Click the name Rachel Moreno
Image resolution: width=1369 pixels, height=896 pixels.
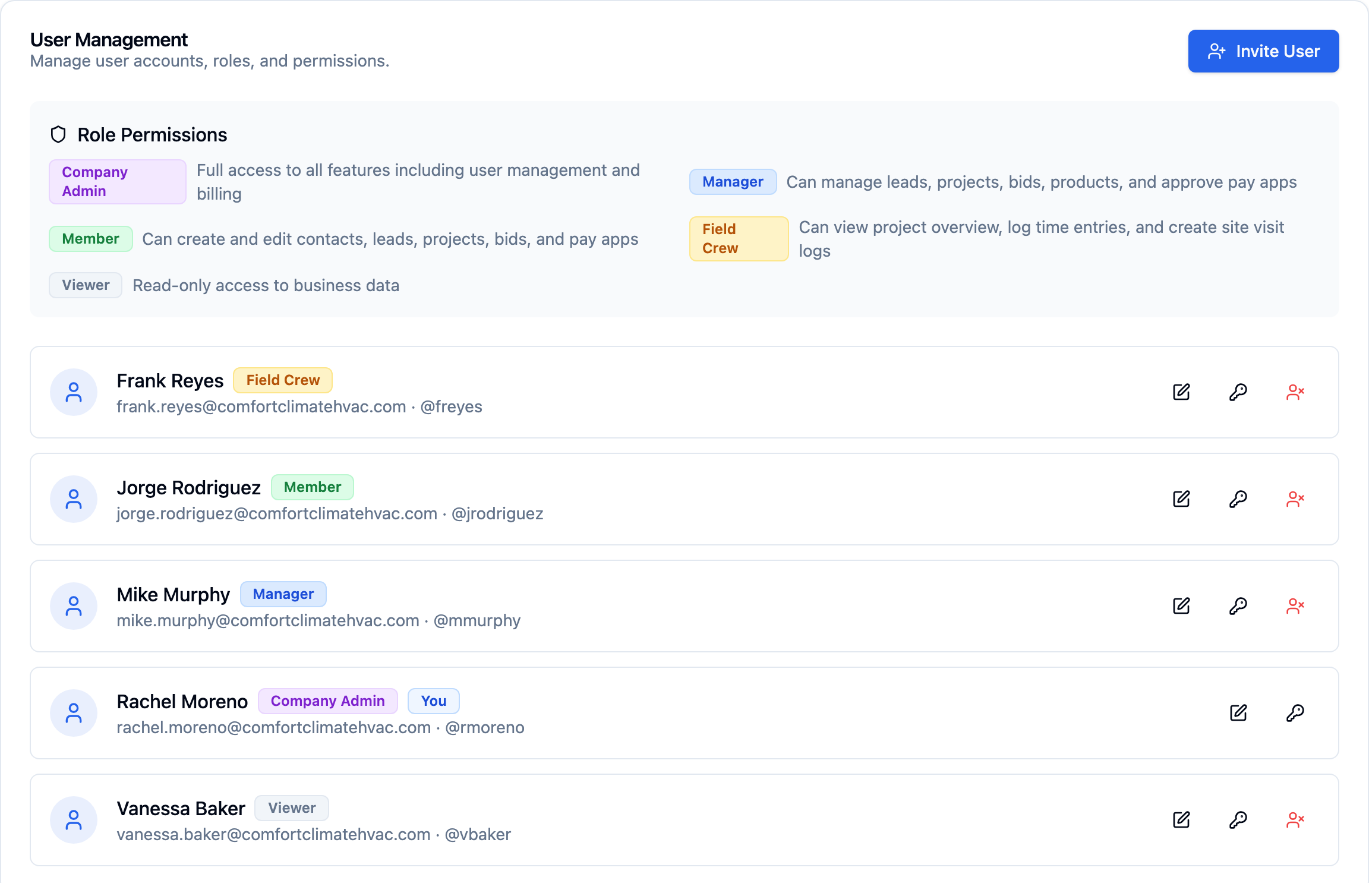pos(182,701)
